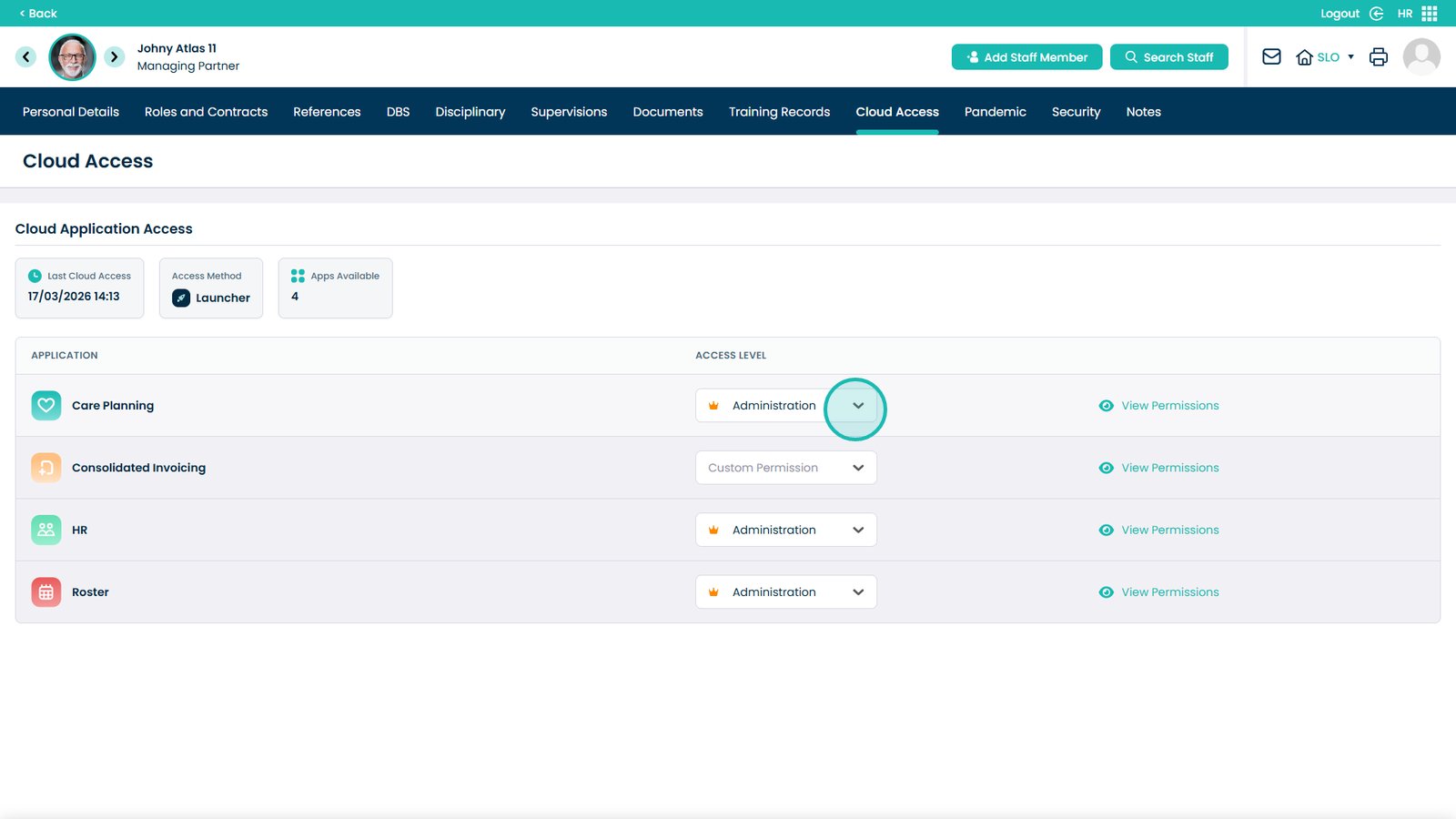Click the previous staff member arrow

25,56
